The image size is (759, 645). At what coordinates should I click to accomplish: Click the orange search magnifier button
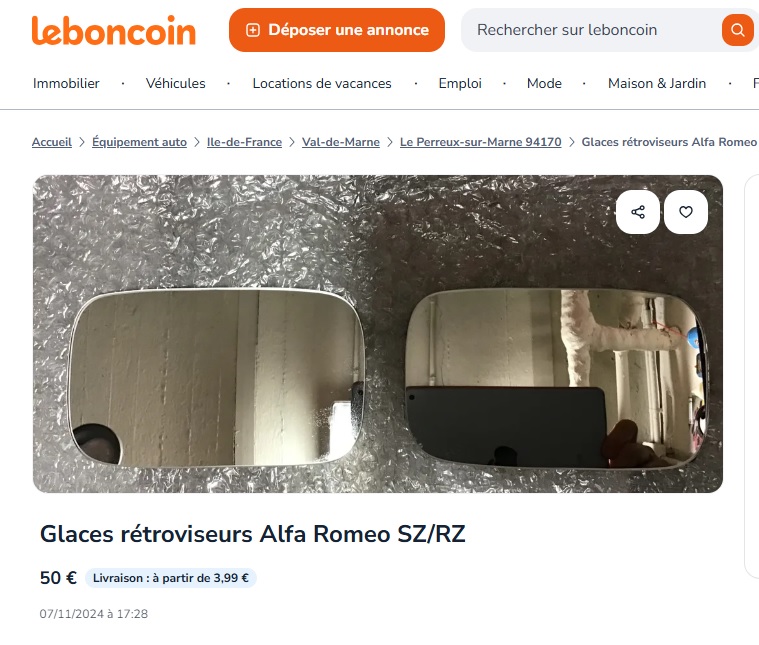pos(737,30)
